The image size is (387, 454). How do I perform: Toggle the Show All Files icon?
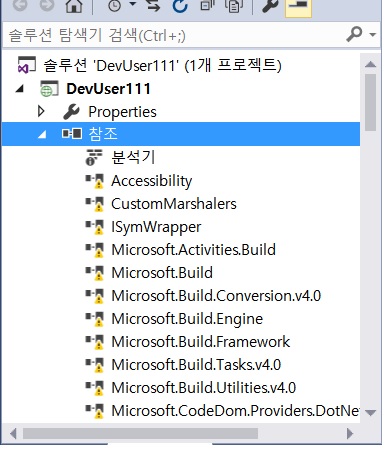[x=233, y=6]
